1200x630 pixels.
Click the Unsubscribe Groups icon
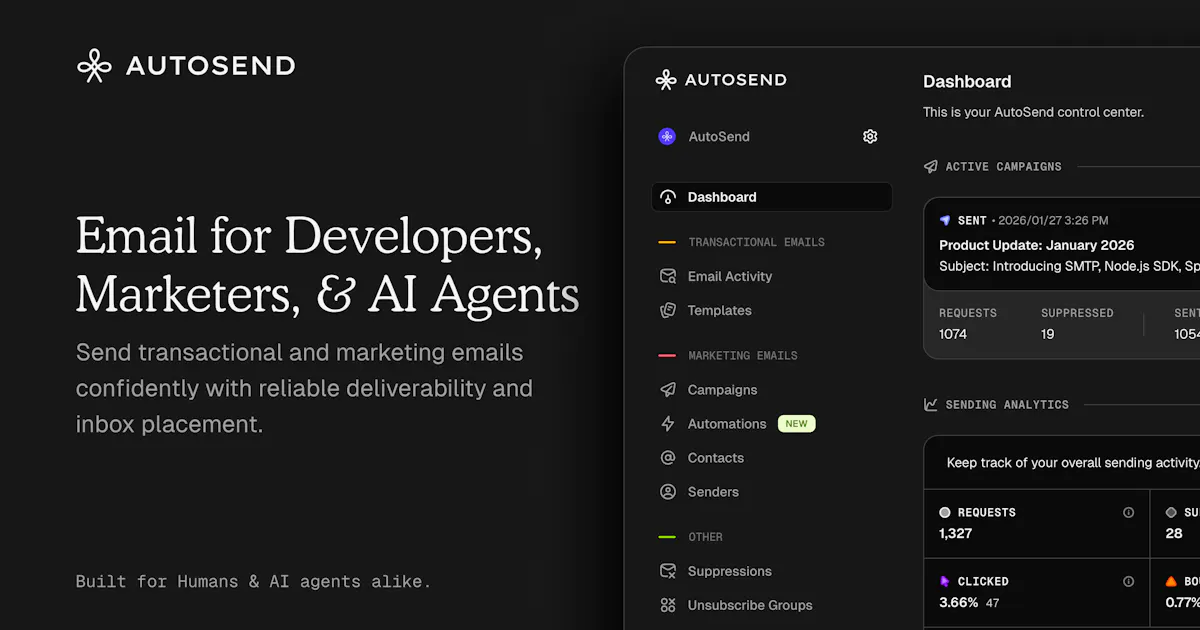point(668,605)
